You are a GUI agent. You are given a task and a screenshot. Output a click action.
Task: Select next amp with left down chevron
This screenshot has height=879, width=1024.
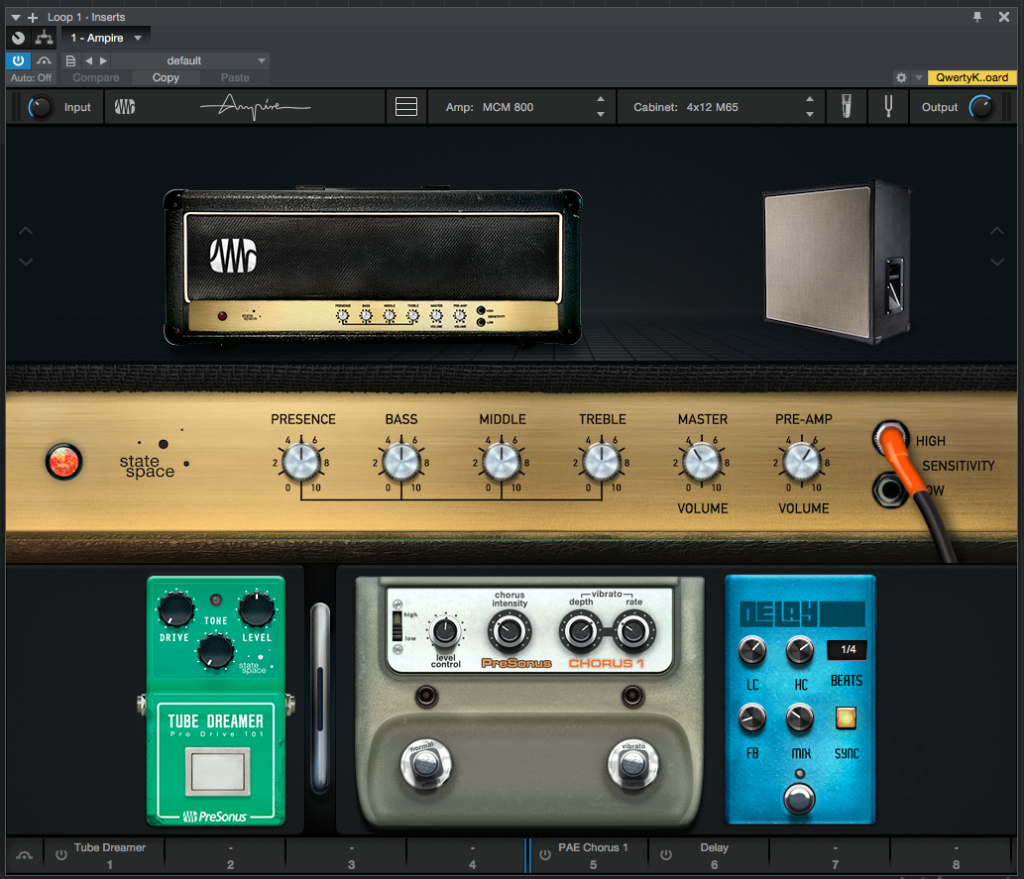pyautogui.click(x=25, y=261)
